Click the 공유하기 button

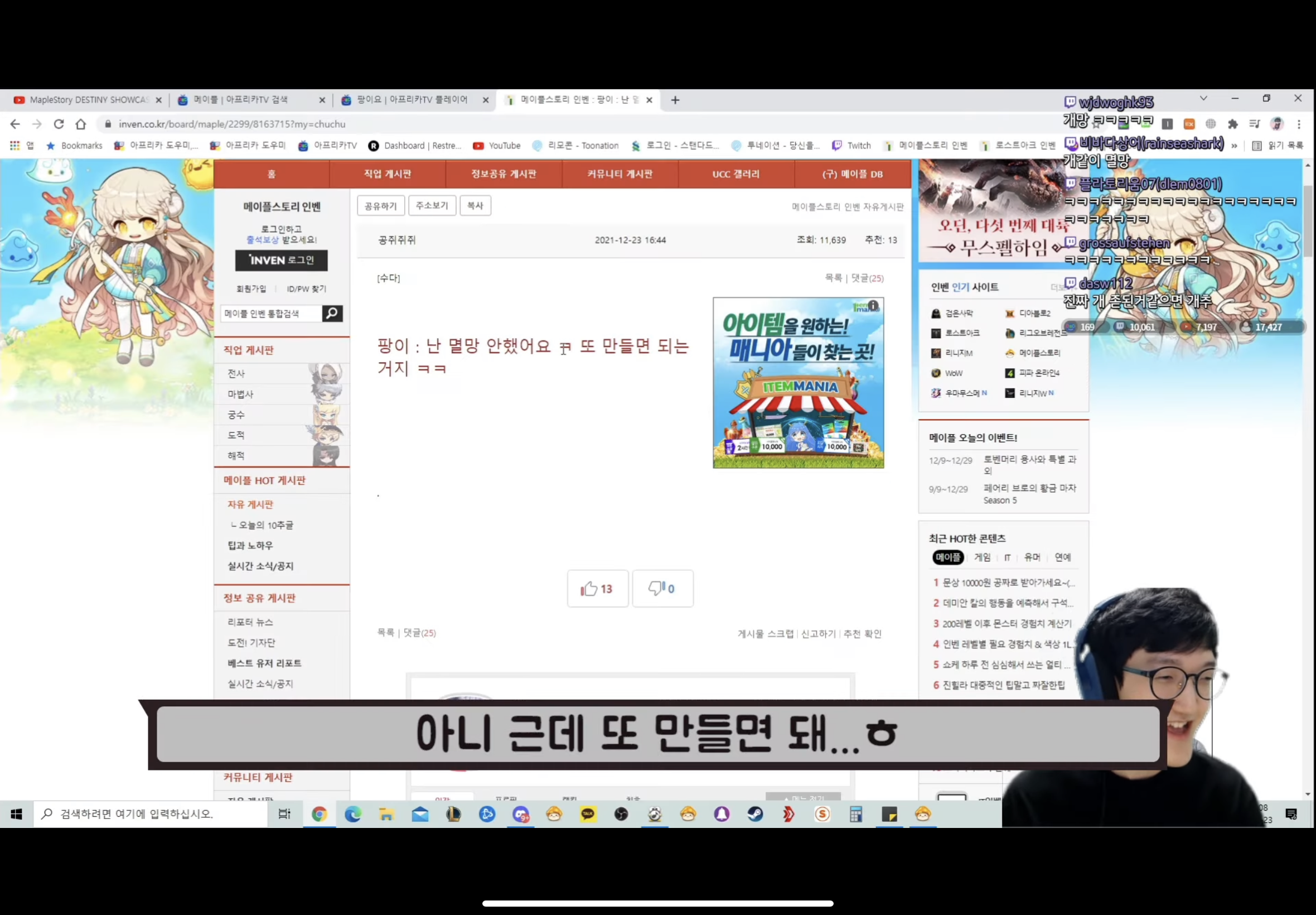click(380, 206)
